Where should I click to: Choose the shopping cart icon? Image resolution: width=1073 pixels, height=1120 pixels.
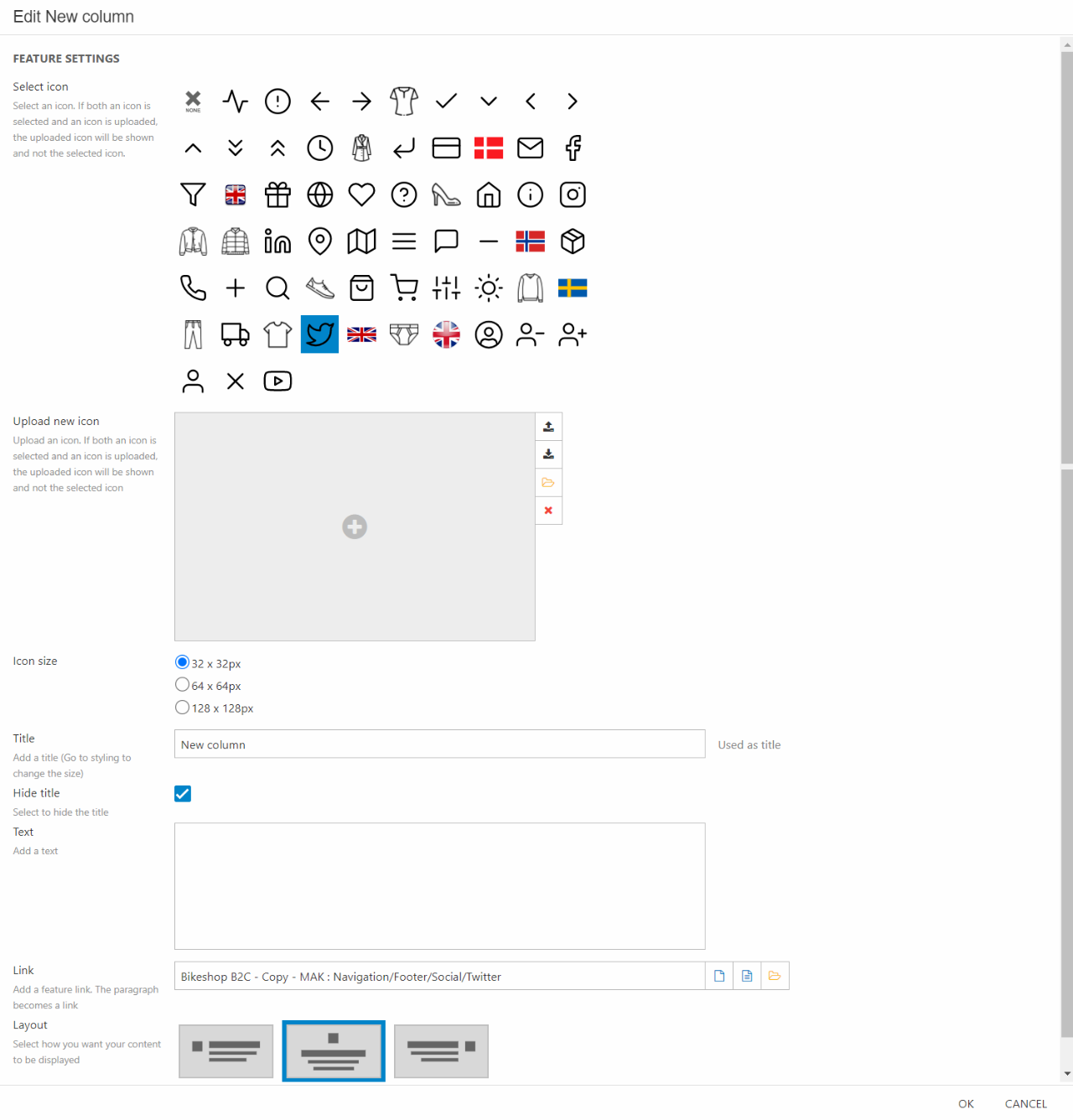pyautogui.click(x=404, y=288)
